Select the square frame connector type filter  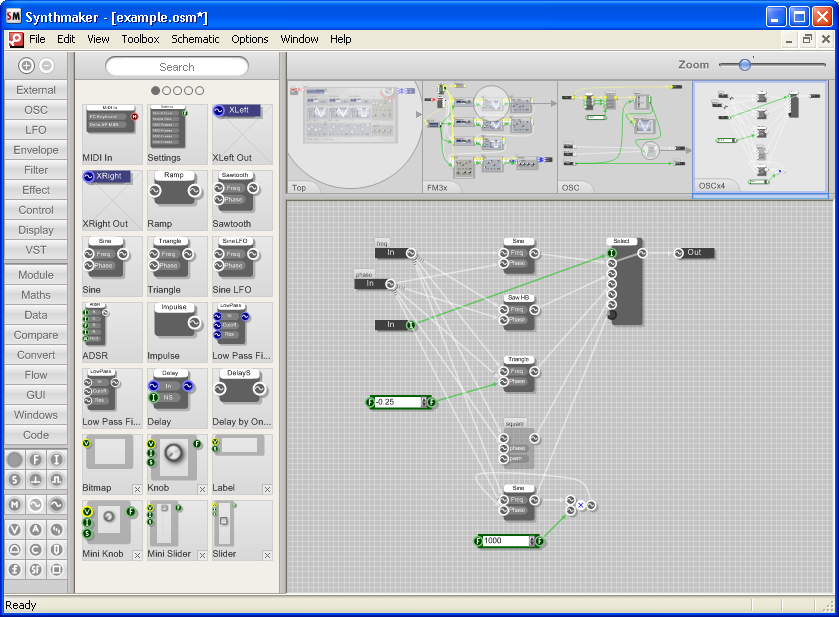56,569
